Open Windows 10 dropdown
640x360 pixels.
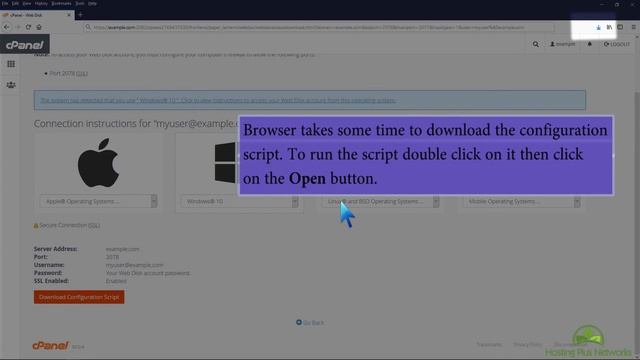[240, 201]
